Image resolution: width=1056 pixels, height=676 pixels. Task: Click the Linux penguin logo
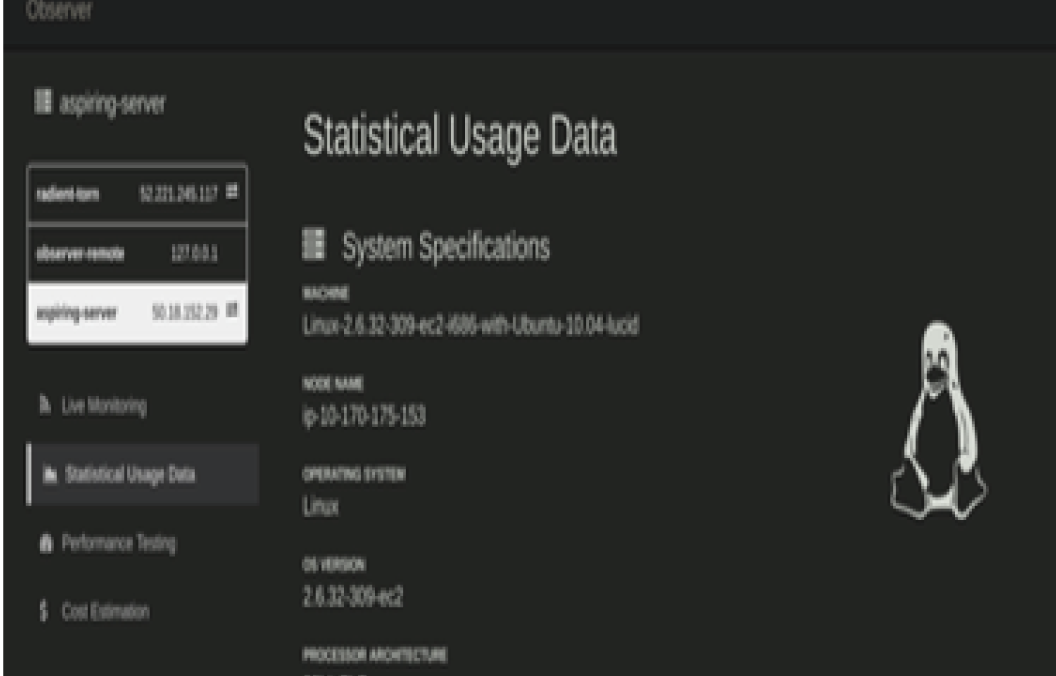[x=937, y=421]
